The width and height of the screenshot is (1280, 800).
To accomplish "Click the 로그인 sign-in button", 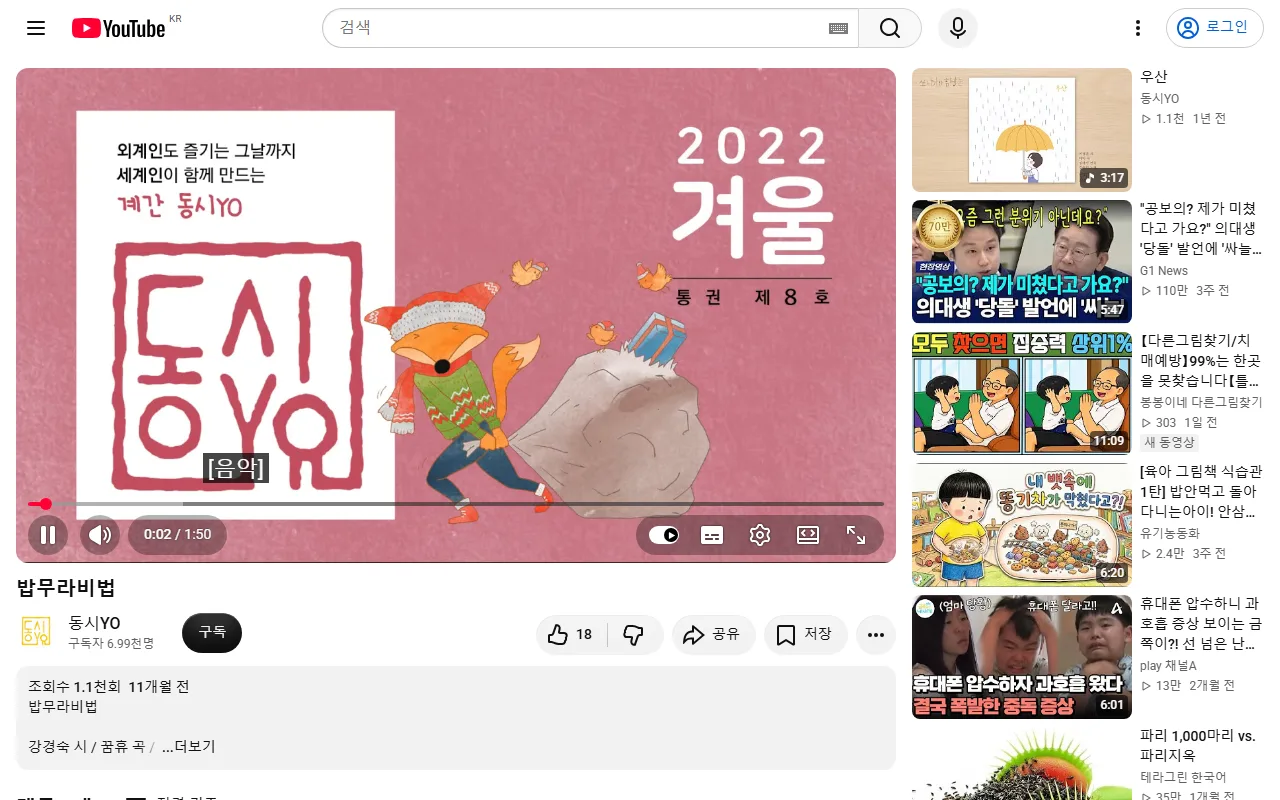I will coord(1214,28).
